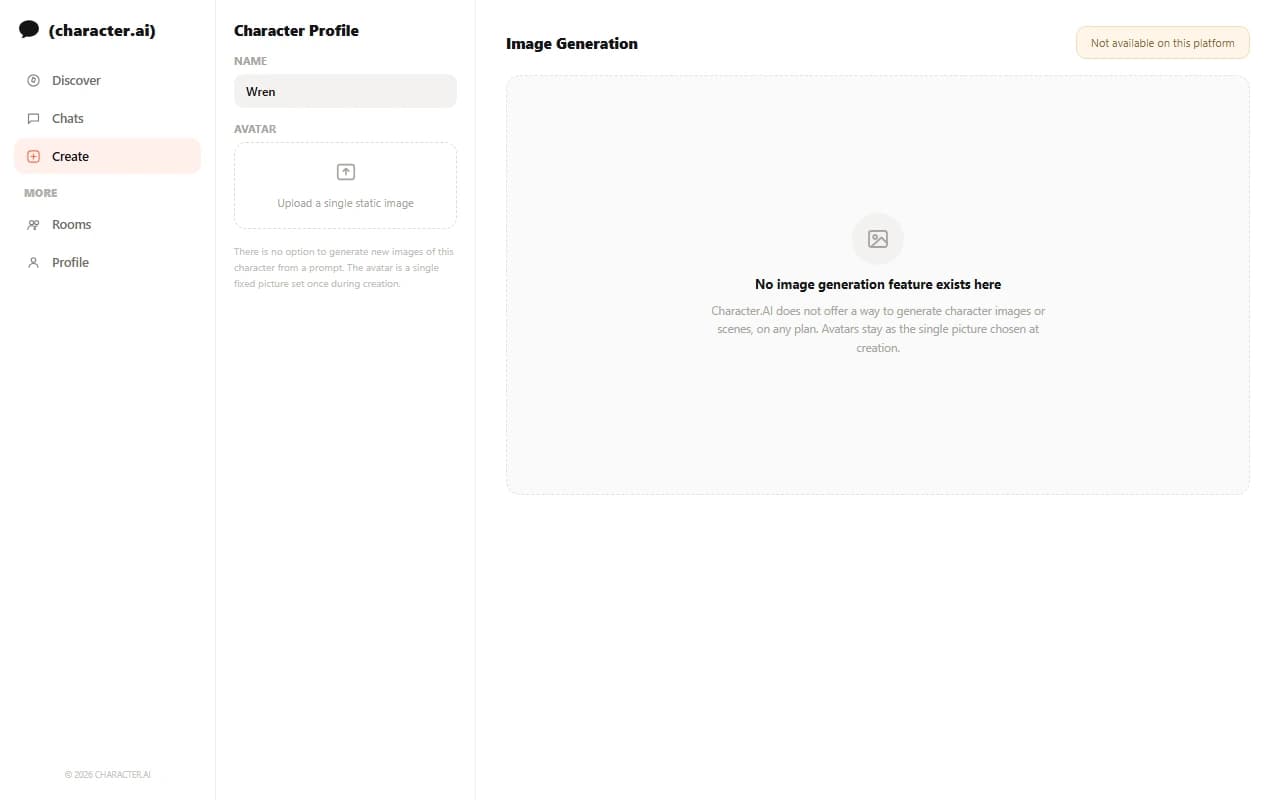Select Create in the sidebar

107,156
